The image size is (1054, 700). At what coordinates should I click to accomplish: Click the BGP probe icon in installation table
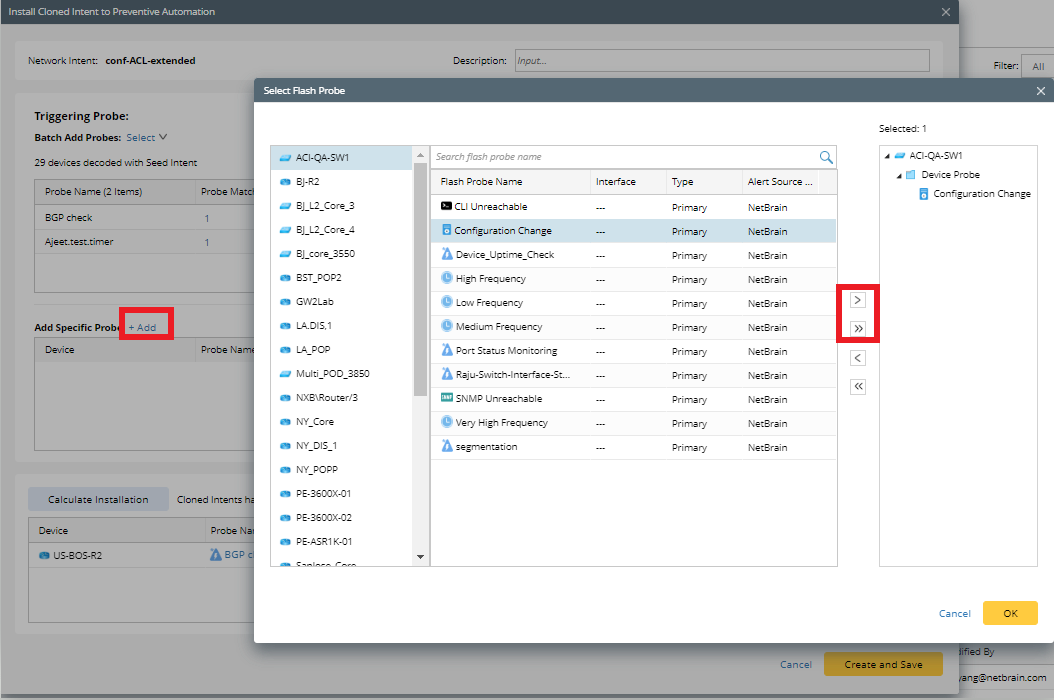(216, 555)
